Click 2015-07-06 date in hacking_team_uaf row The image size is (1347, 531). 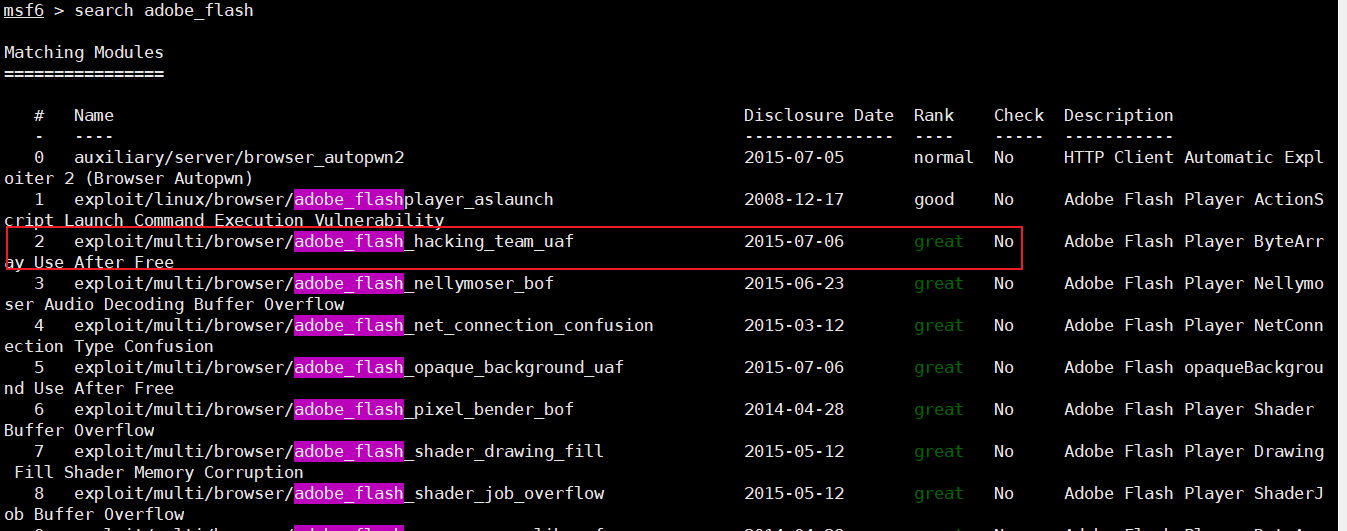click(794, 241)
